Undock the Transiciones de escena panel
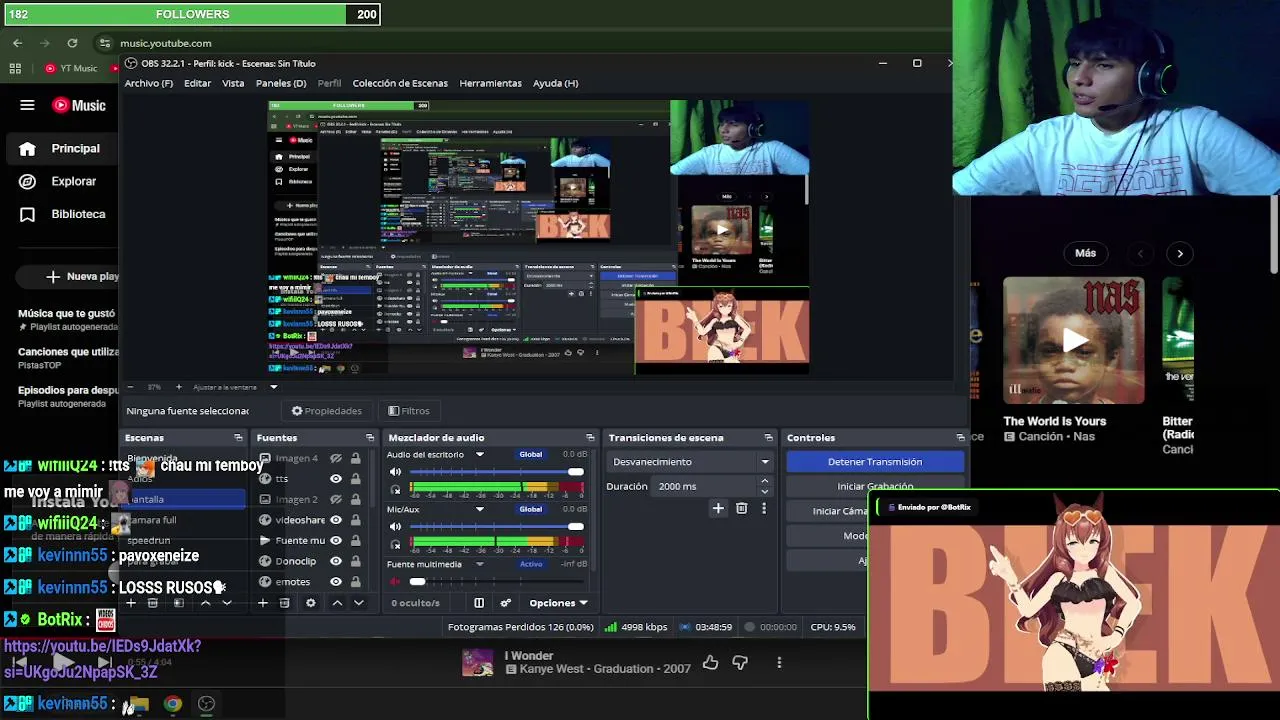The height and width of the screenshot is (720, 1280). tap(768, 438)
